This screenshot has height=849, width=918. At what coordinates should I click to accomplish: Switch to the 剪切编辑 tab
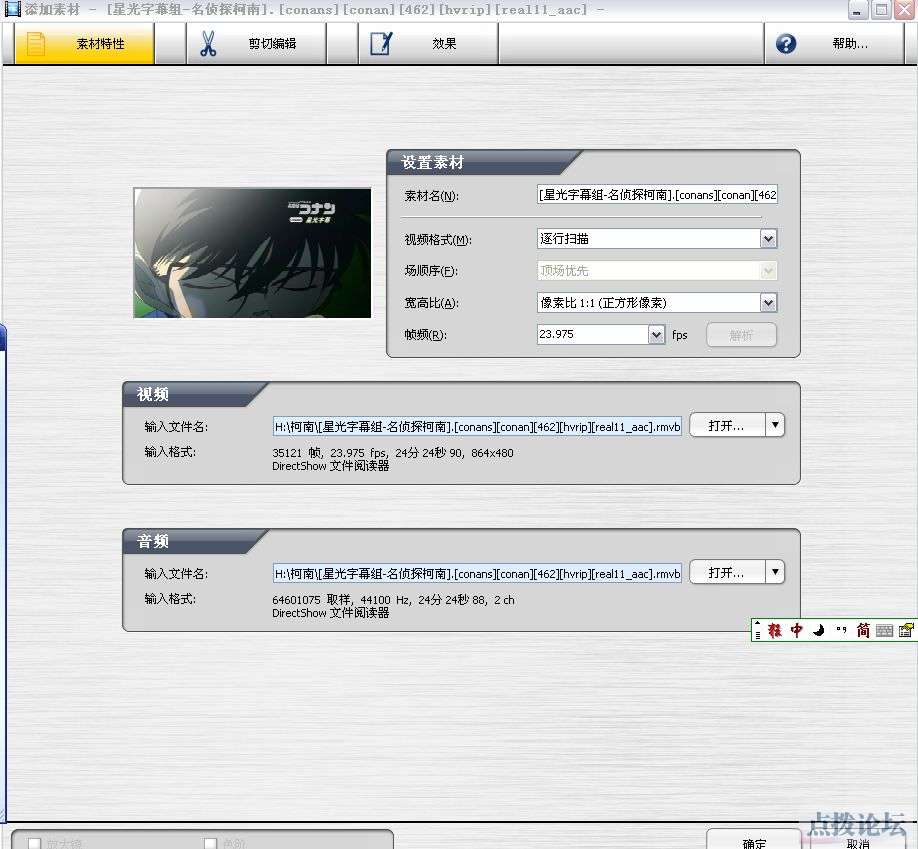(256, 44)
